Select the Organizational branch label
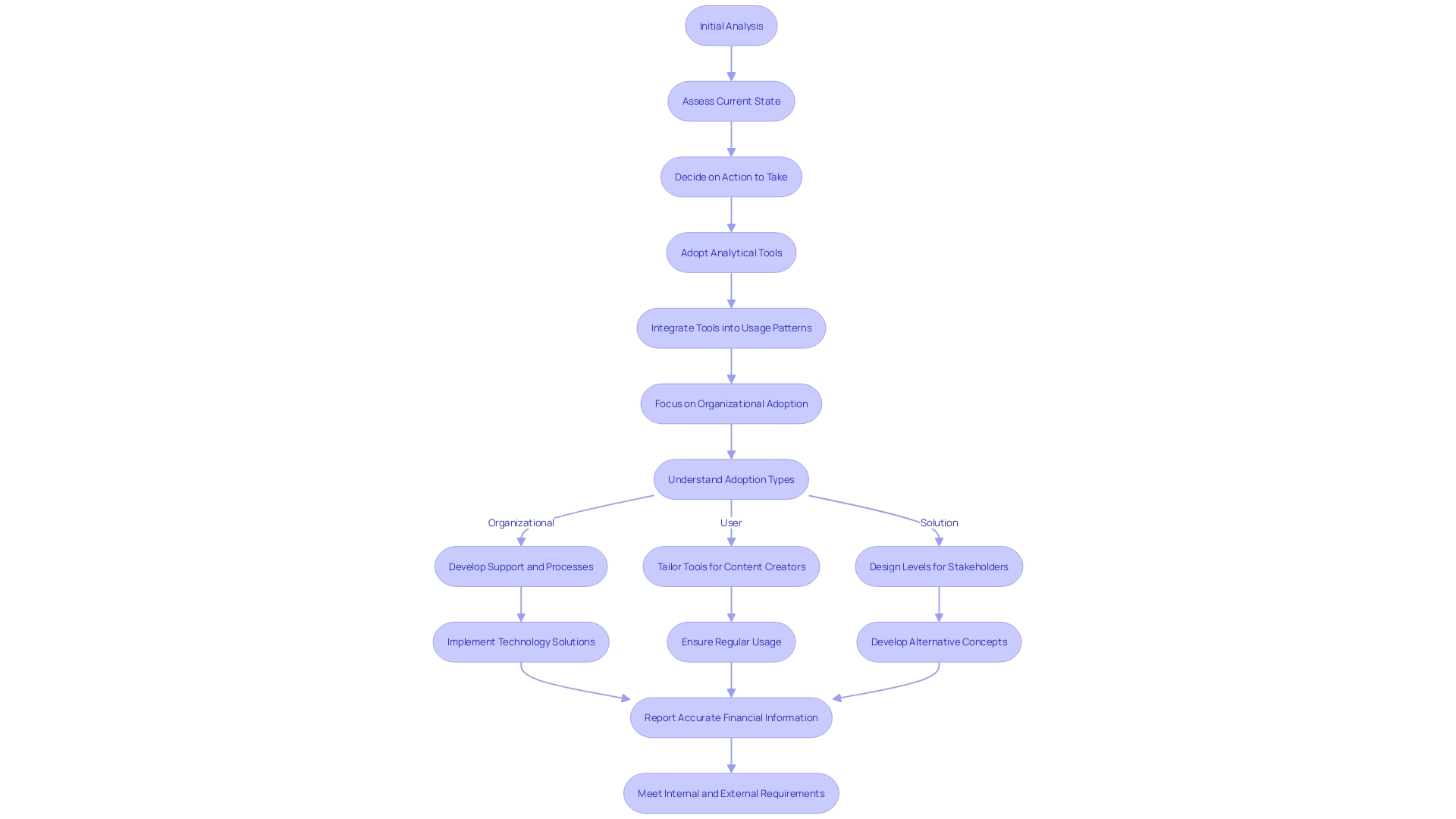1456x819 pixels. (x=521, y=521)
